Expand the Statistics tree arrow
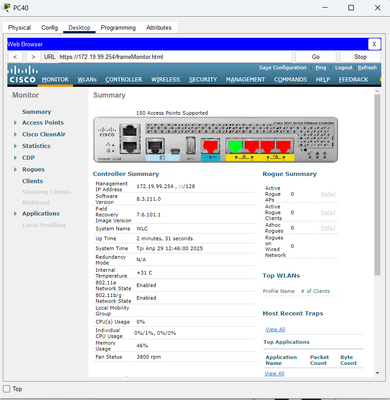Image resolution: width=390 pixels, height=400 pixels. pos(15,146)
